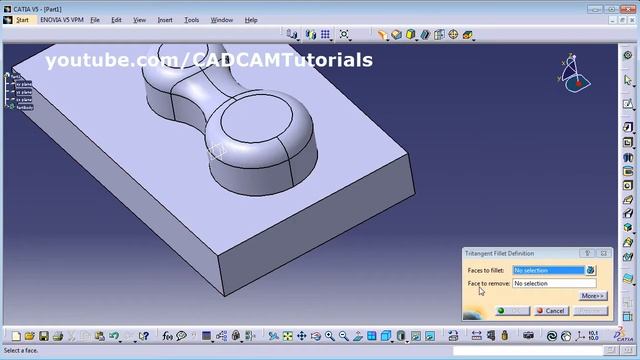This screenshot has width=640, height=360.
Task: Click the Print icon
Action: [58, 336]
